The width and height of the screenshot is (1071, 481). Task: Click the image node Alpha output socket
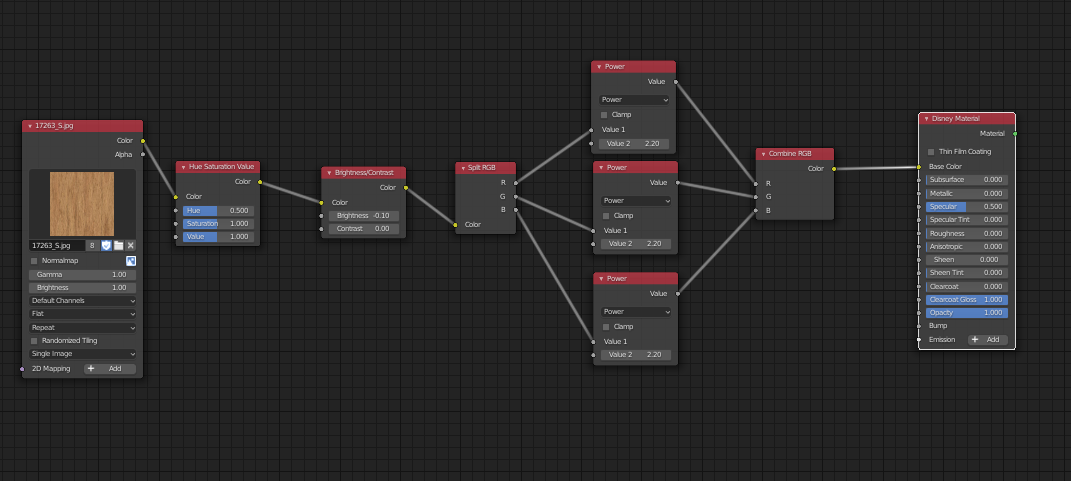coord(143,154)
